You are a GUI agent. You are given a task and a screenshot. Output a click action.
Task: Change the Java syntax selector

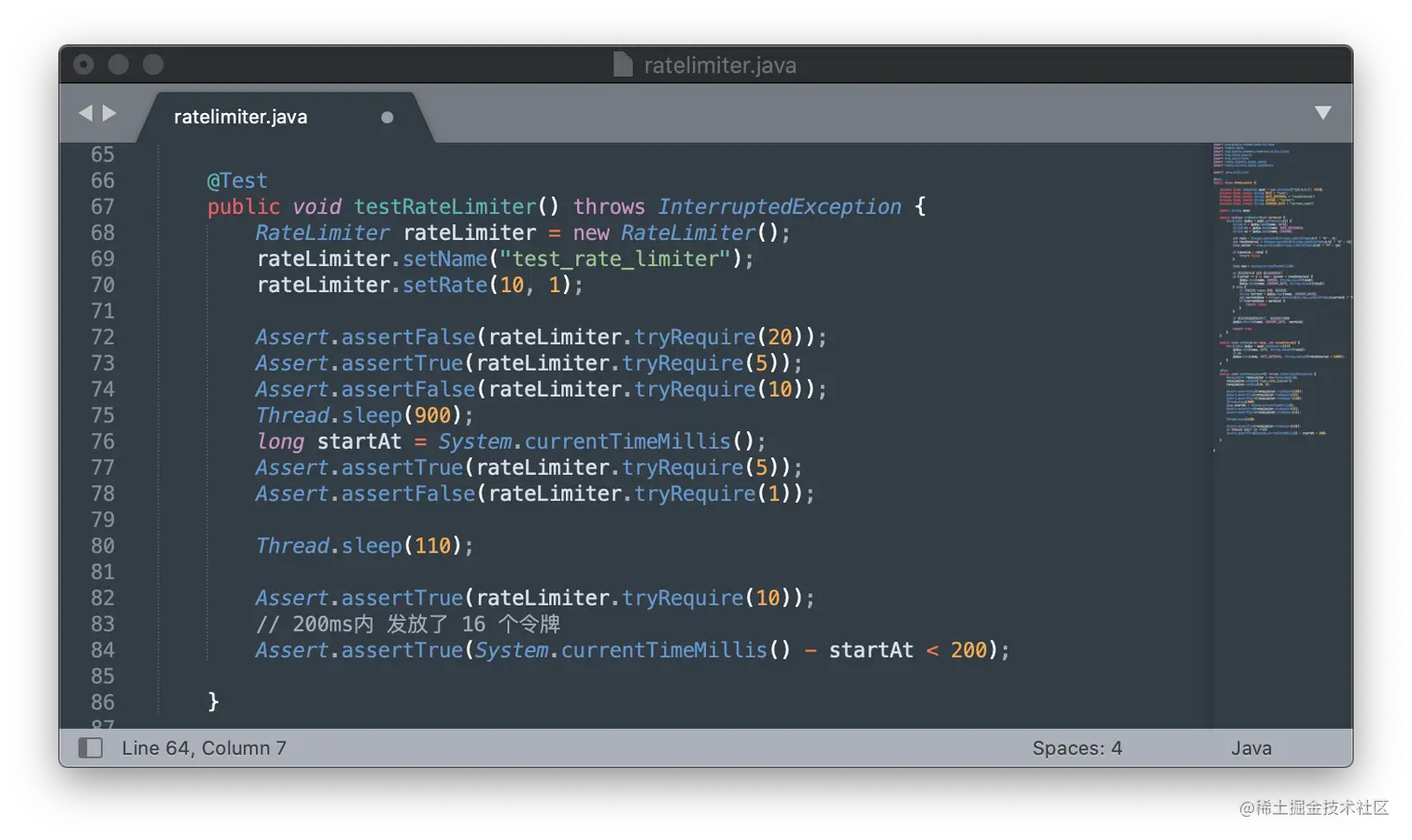(x=1250, y=748)
